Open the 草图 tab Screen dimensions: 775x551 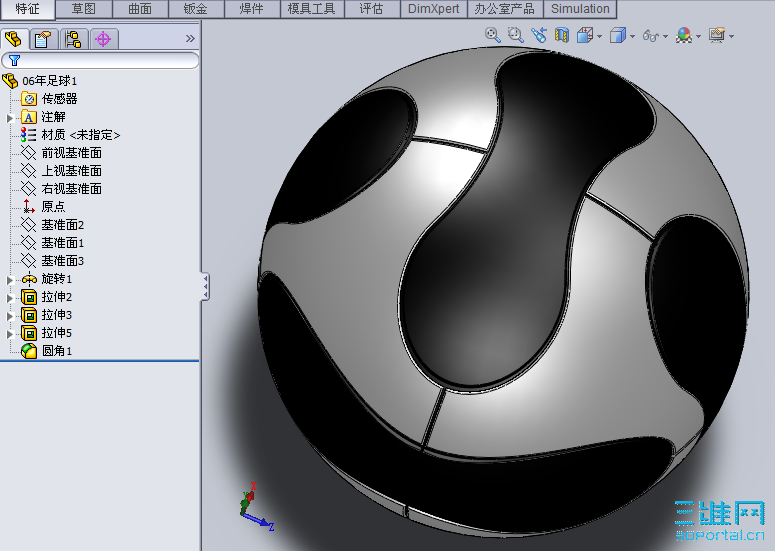point(84,9)
